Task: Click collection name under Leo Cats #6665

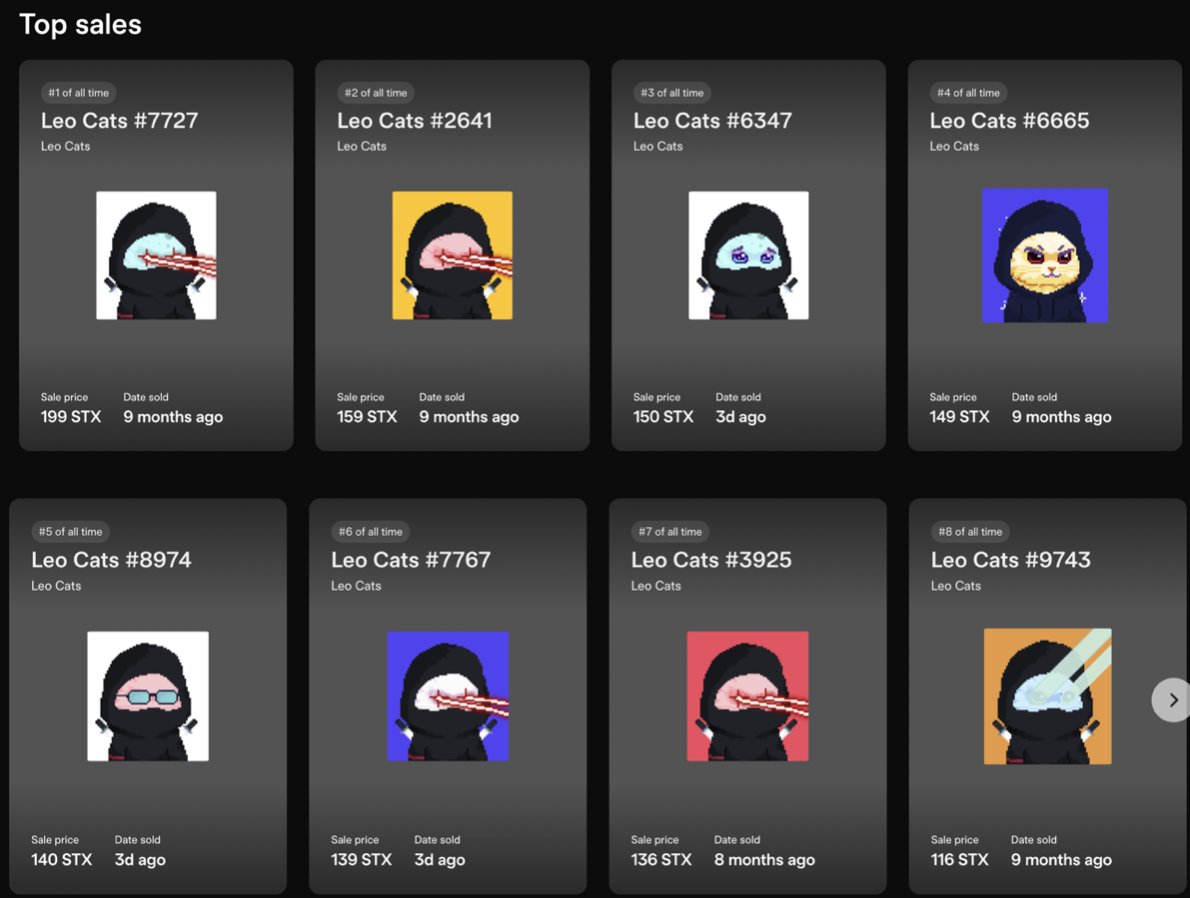Action: 954,146
